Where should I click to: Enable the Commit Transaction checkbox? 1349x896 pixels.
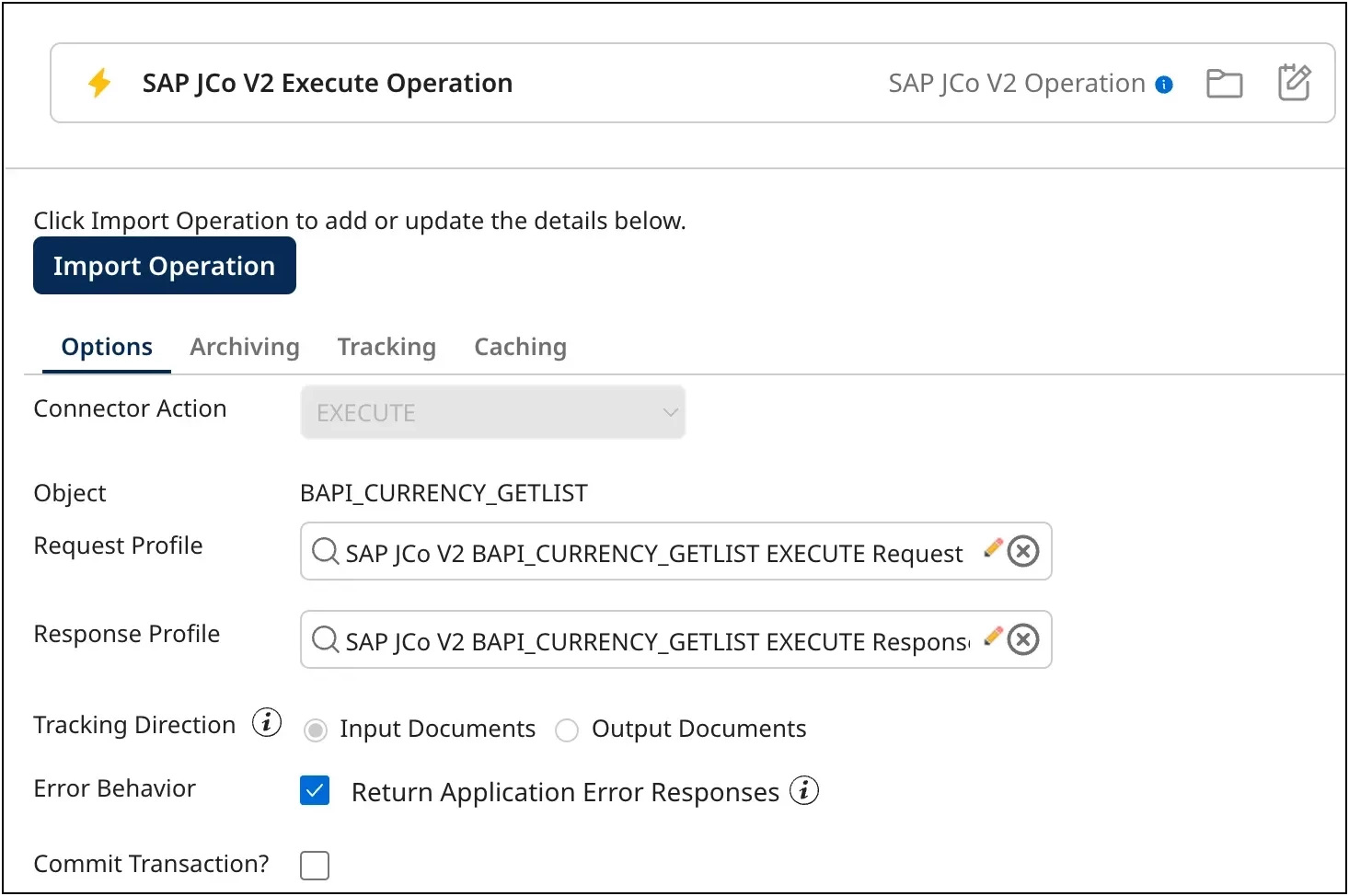tap(314, 865)
